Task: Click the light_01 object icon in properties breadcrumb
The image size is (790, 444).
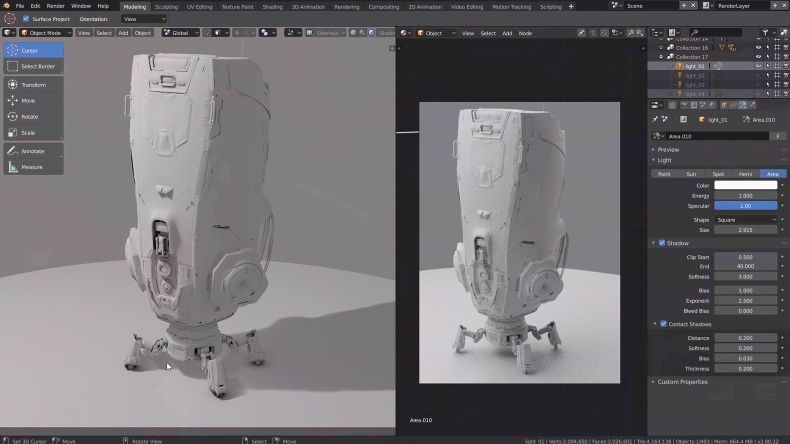Action: [x=702, y=120]
